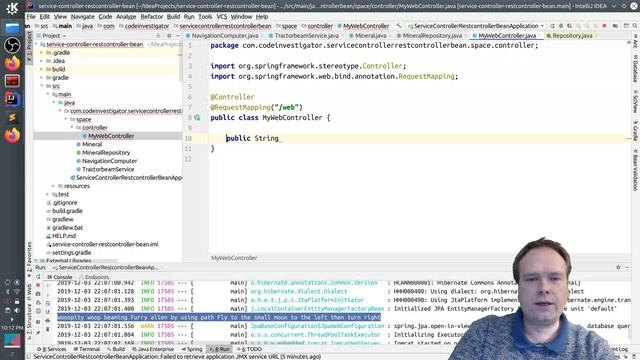Rerun the application in Run panel
Screen dimensions: 640x360
click(38, 277)
